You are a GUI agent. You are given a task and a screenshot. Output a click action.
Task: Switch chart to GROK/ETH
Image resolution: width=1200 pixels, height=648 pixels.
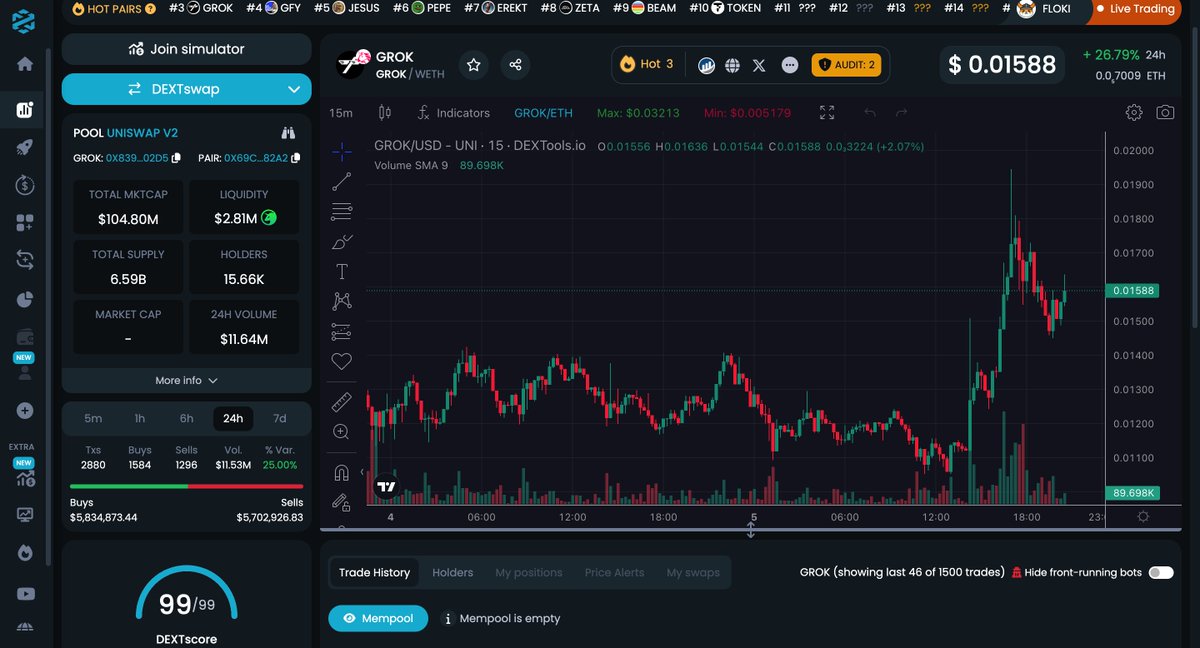[543, 113]
